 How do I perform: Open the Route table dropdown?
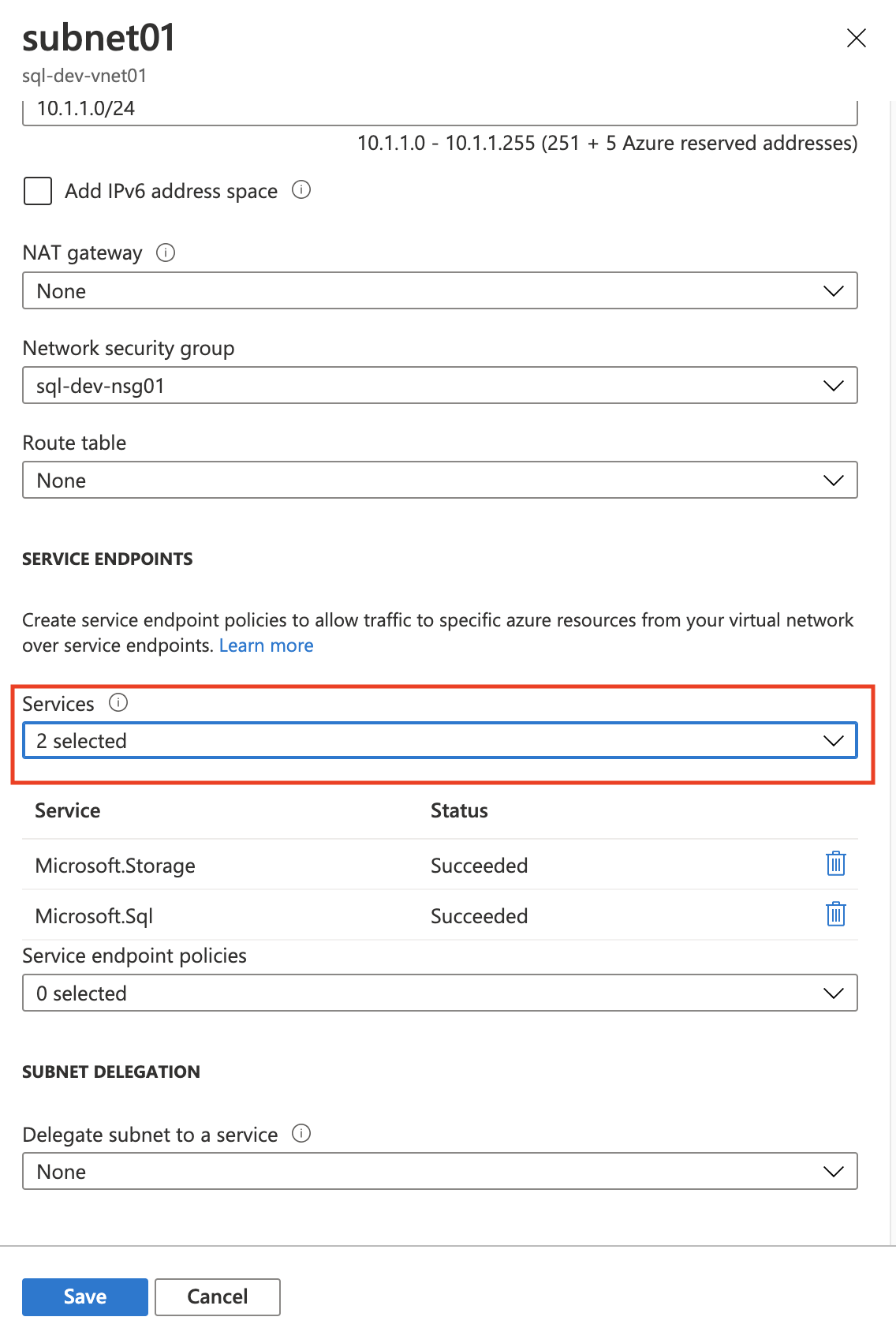[439, 481]
